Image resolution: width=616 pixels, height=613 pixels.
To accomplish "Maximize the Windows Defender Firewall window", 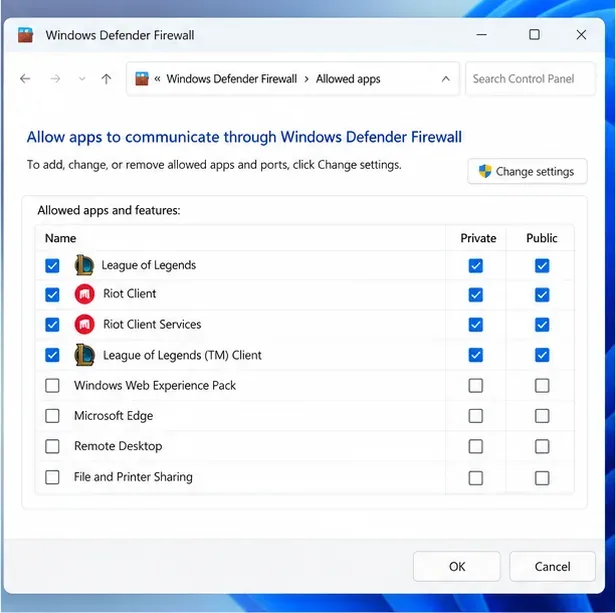I will (534, 35).
